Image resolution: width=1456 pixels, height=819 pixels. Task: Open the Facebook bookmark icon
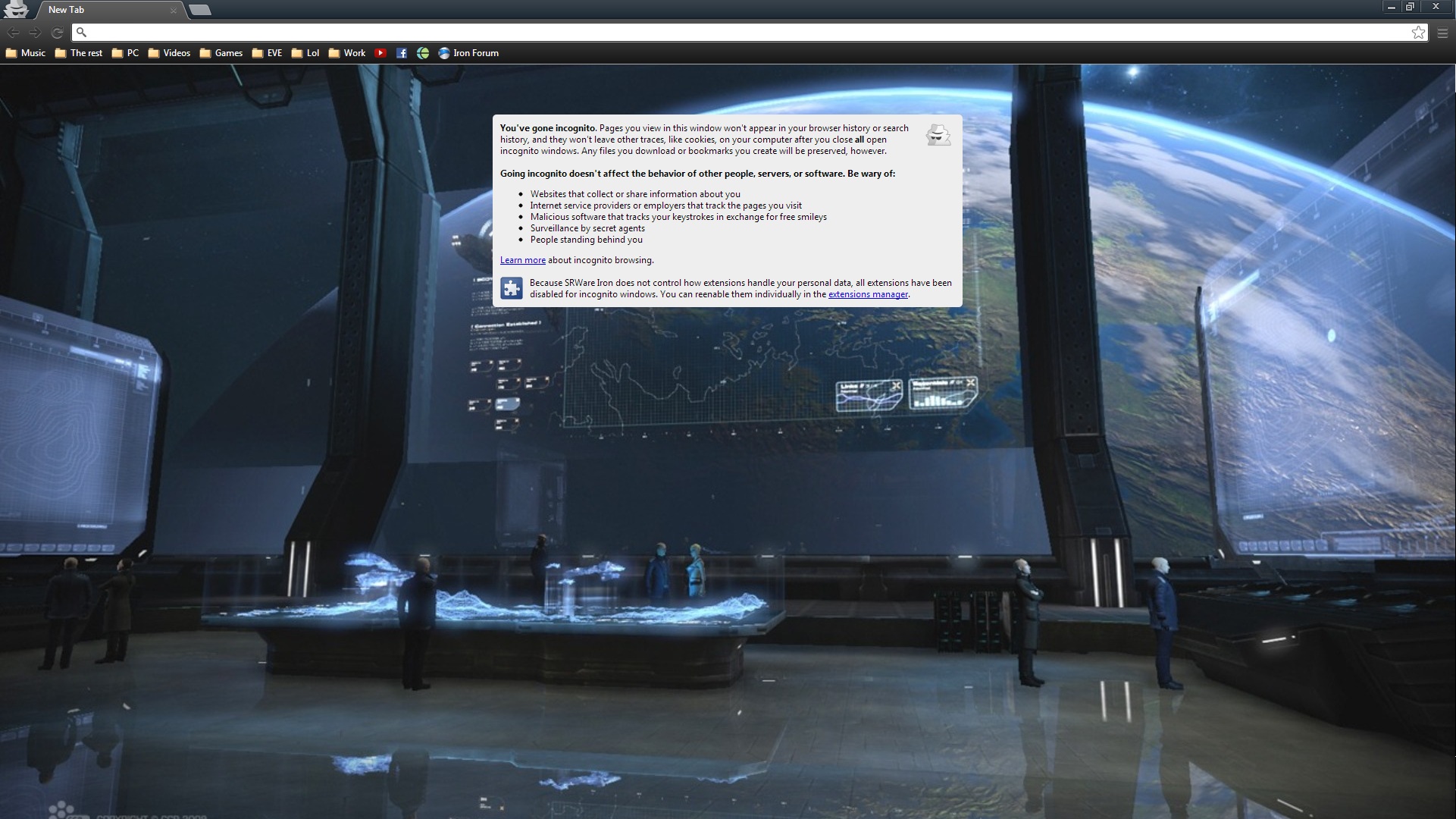pyautogui.click(x=402, y=53)
